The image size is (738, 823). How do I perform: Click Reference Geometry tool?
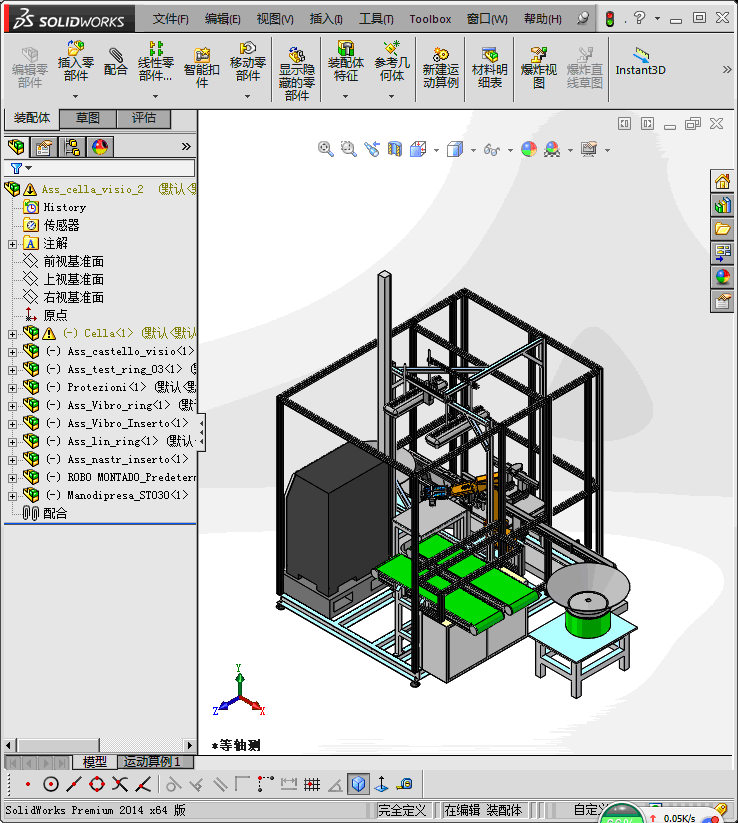(x=392, y=62)
